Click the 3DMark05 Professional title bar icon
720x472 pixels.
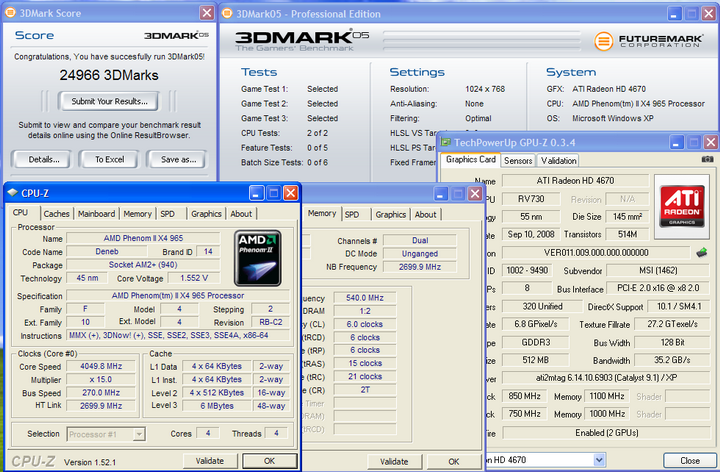pos(227,13)
